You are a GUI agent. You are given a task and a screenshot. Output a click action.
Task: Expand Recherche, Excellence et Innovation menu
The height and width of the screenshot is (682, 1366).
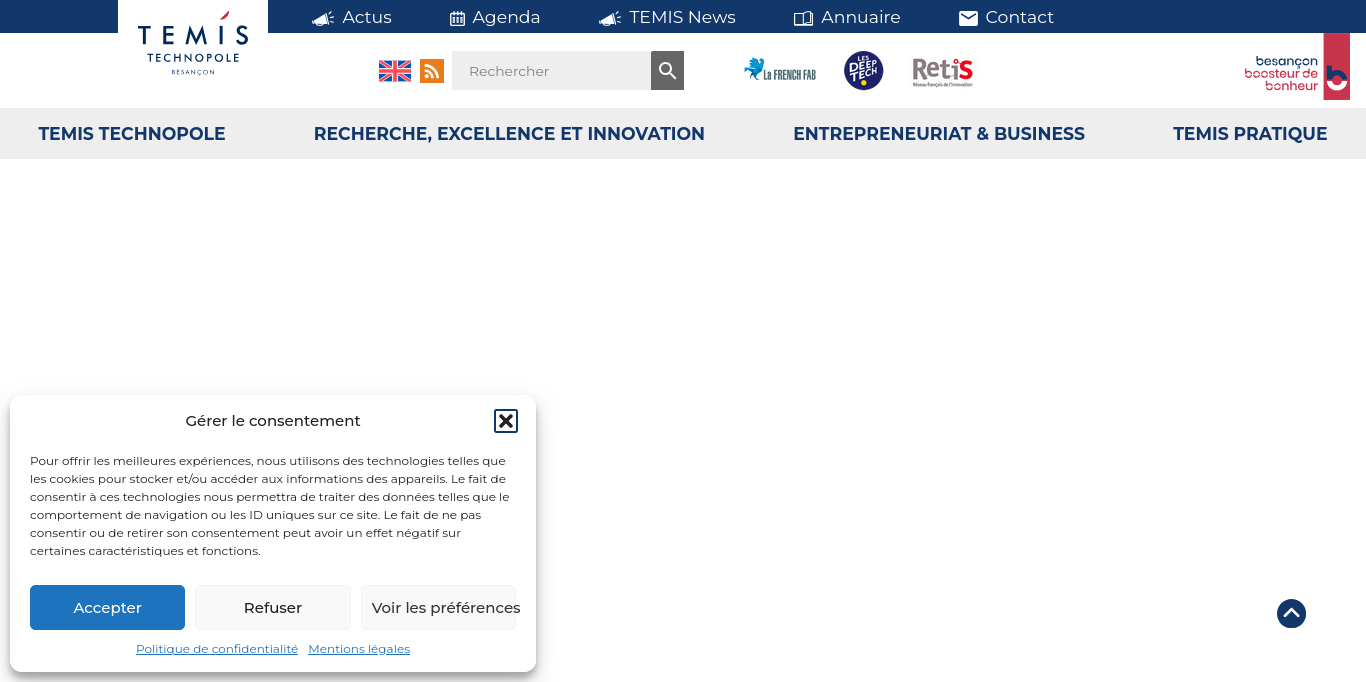coord(509,134)
